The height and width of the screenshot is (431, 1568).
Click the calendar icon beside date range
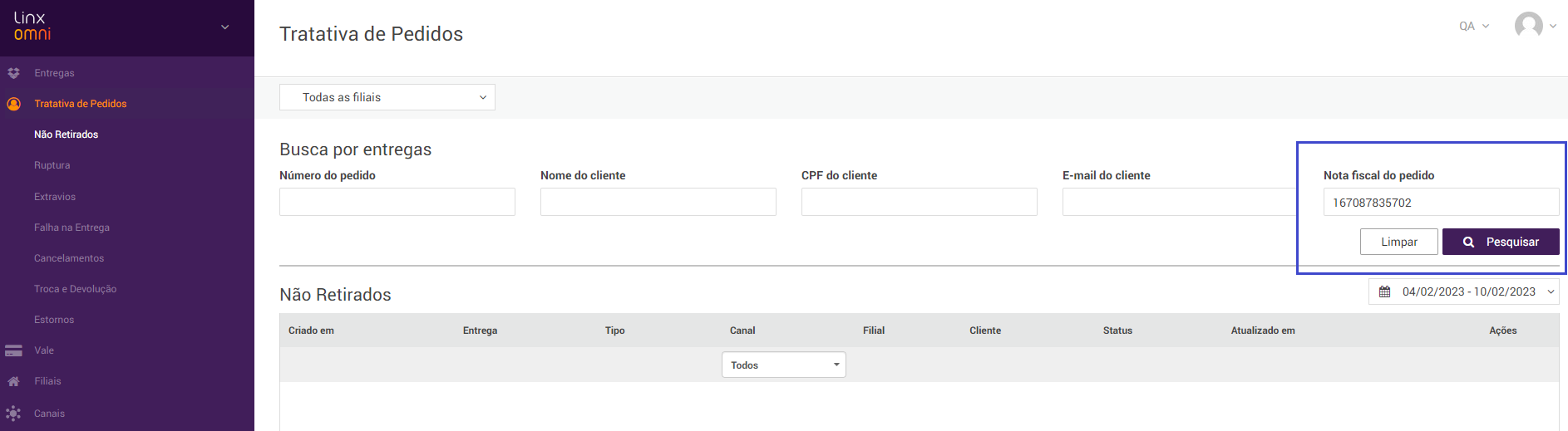point(1384,291)
